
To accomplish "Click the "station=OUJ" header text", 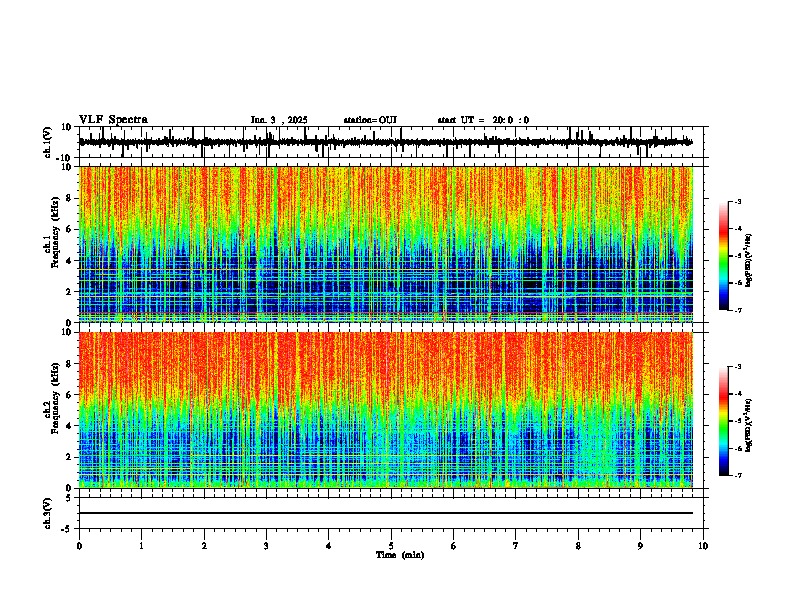I will (370, 120).
